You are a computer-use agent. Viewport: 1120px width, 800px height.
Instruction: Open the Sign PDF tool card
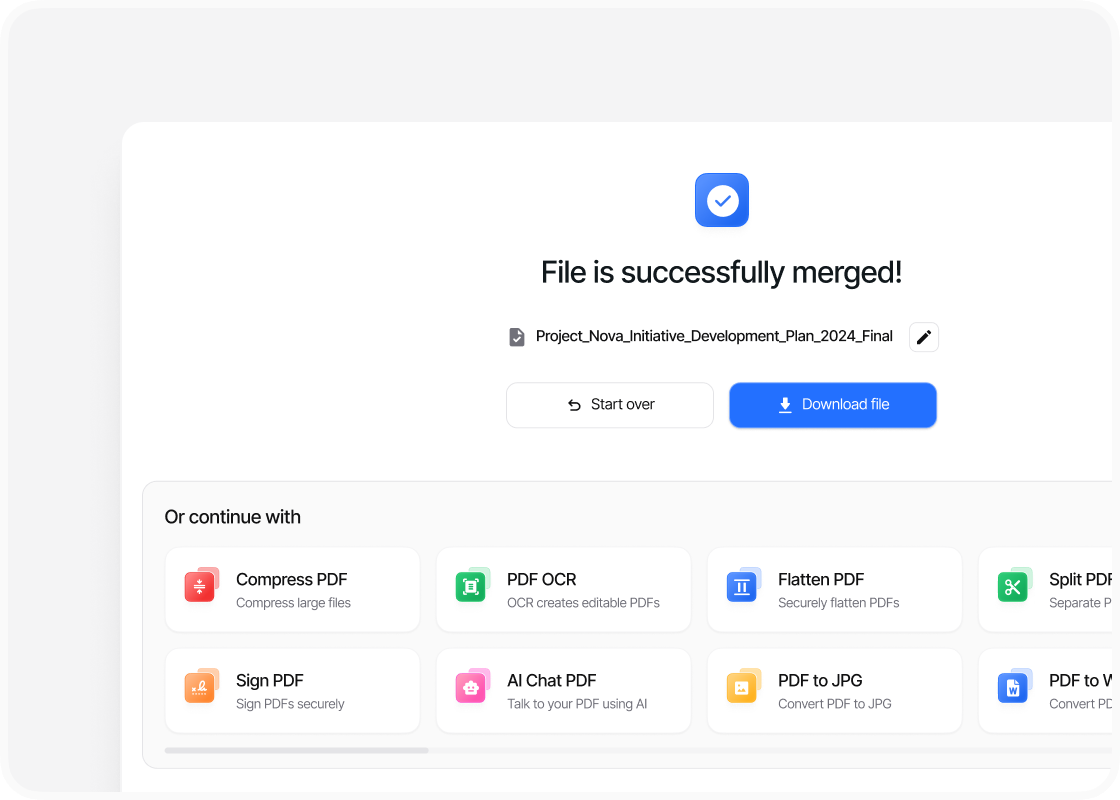(x=292, y=691)
